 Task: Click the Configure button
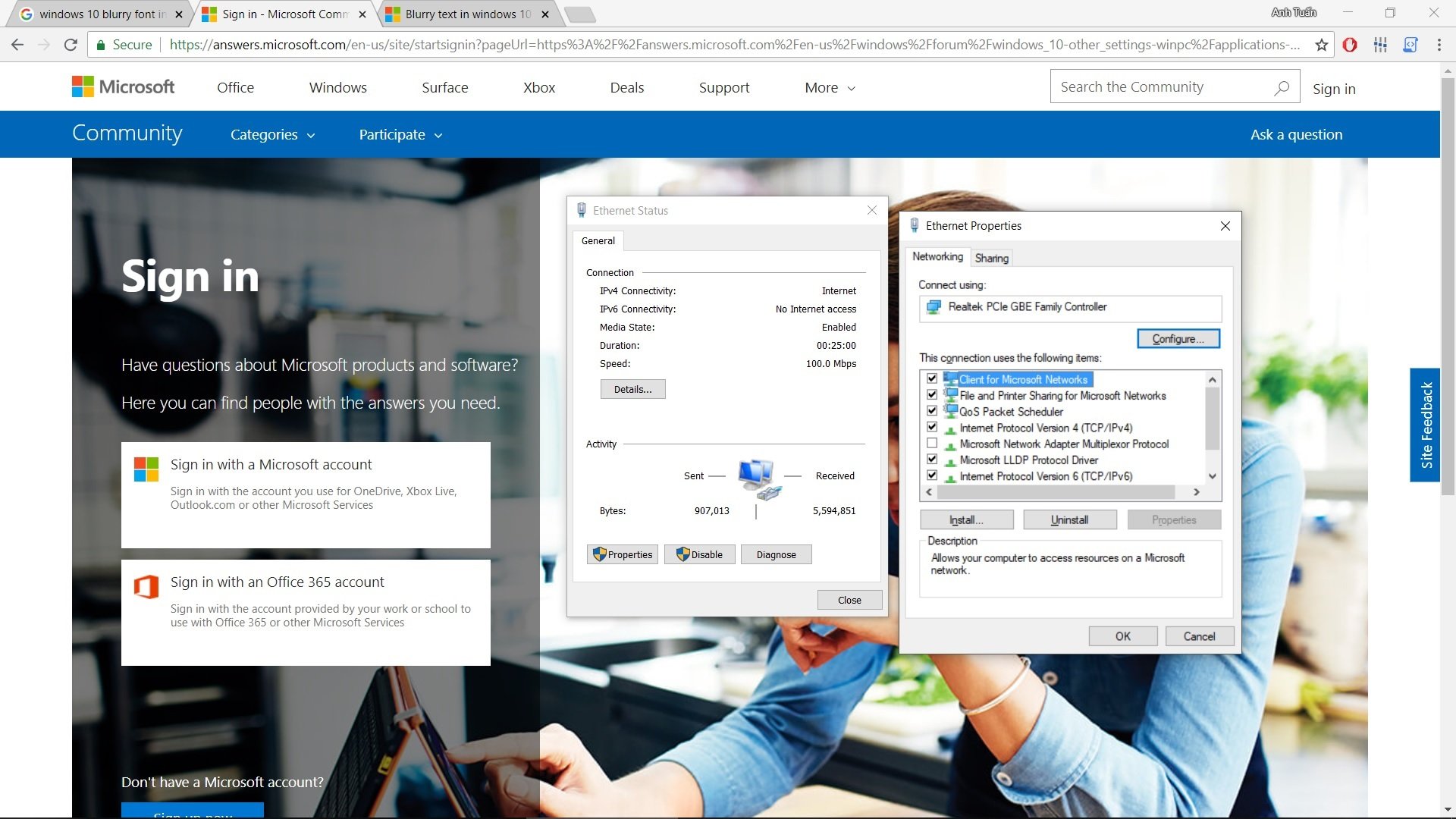click(1178, 339)
